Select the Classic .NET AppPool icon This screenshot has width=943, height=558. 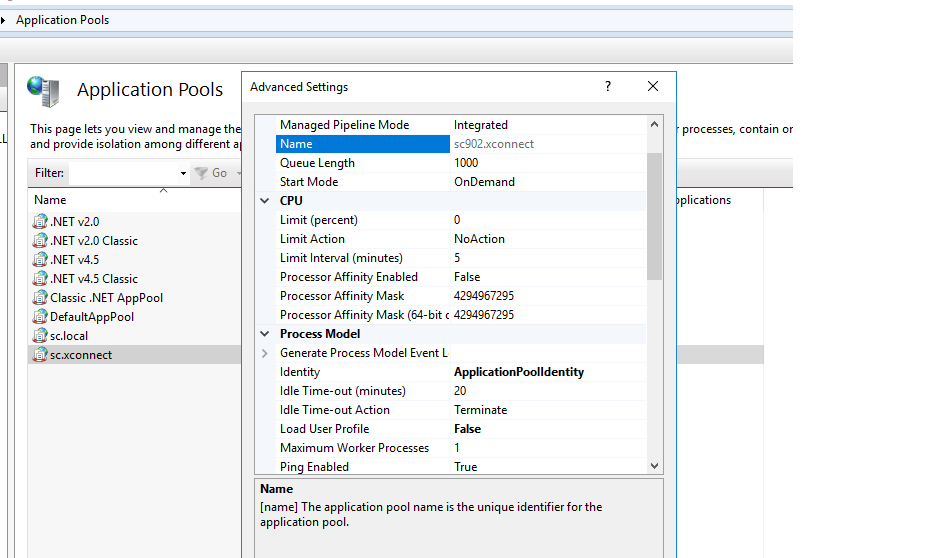click(41, 298)
